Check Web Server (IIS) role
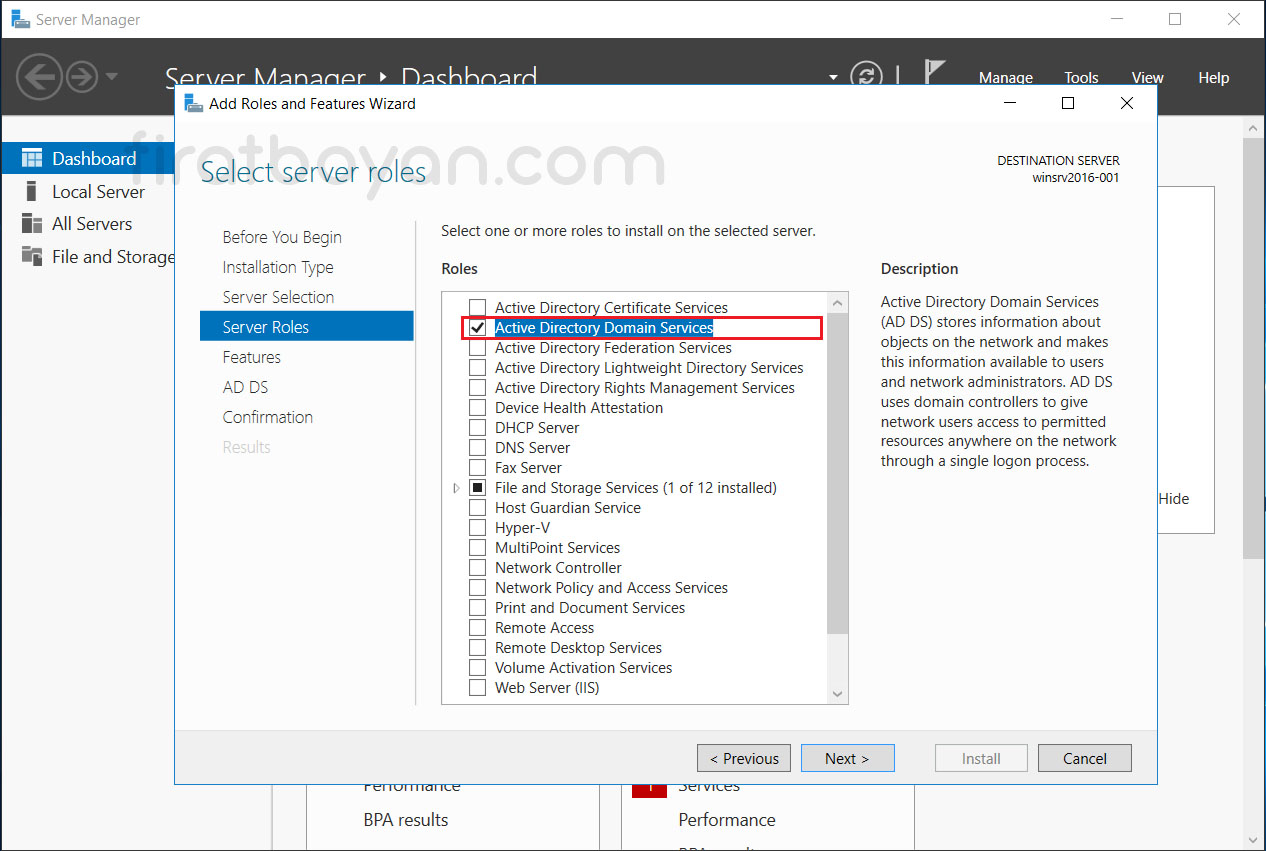Image resolution: width=1266 pixels, height=851 pixels. coord(478,688)
